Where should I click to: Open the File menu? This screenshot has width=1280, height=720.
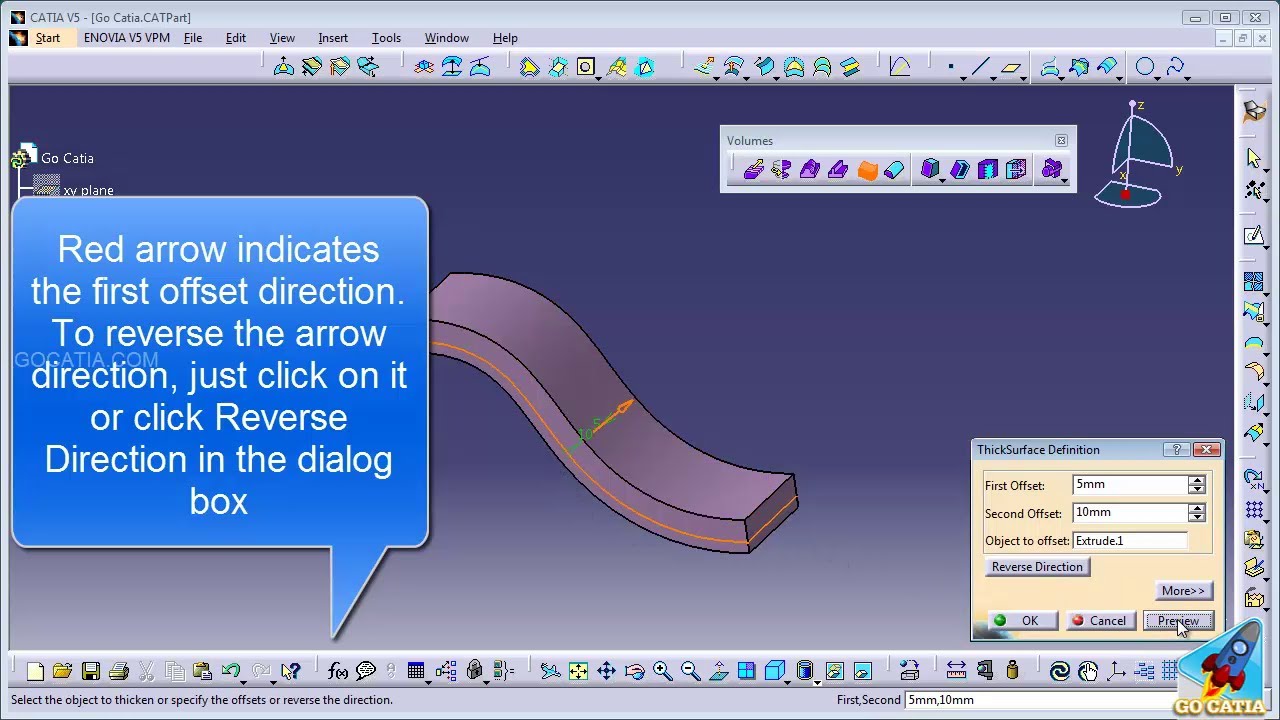[193, 38]
